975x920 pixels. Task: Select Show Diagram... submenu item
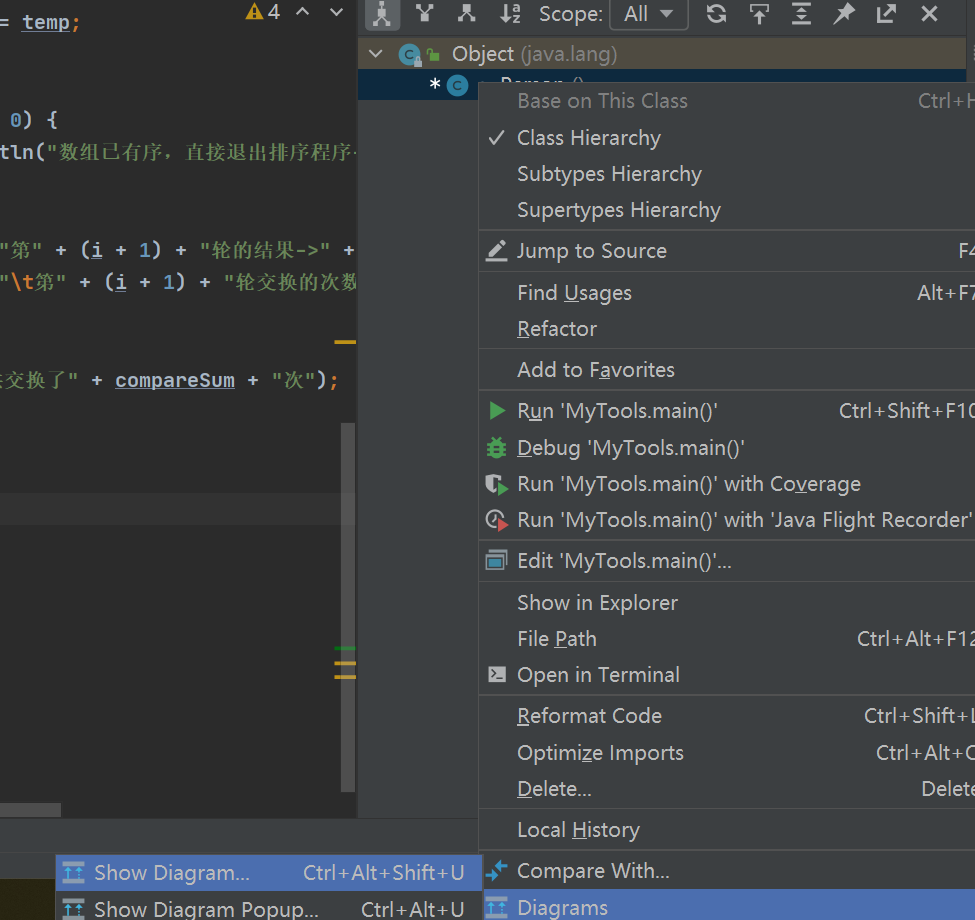tap(269, 873)
